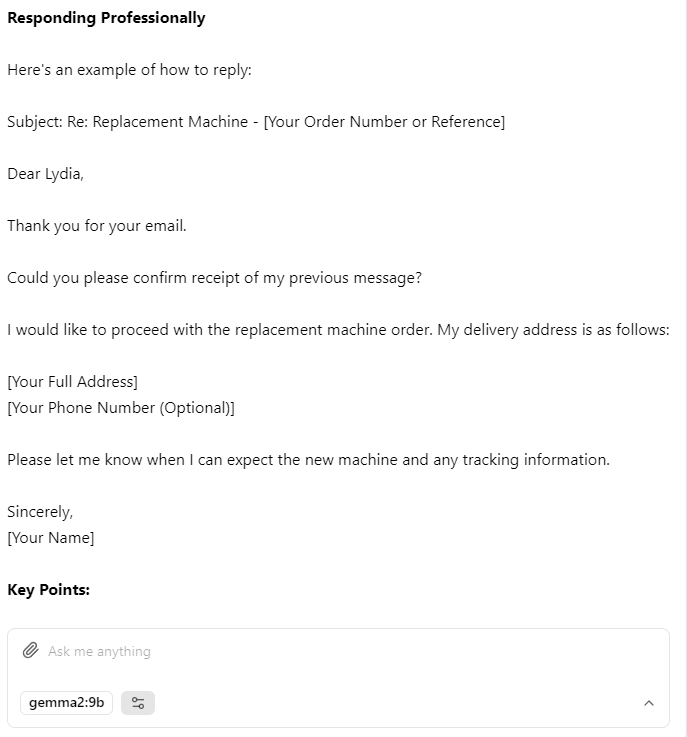
Task: Click the 'I would like to proceed' sentence
Action: click(338, 329)
